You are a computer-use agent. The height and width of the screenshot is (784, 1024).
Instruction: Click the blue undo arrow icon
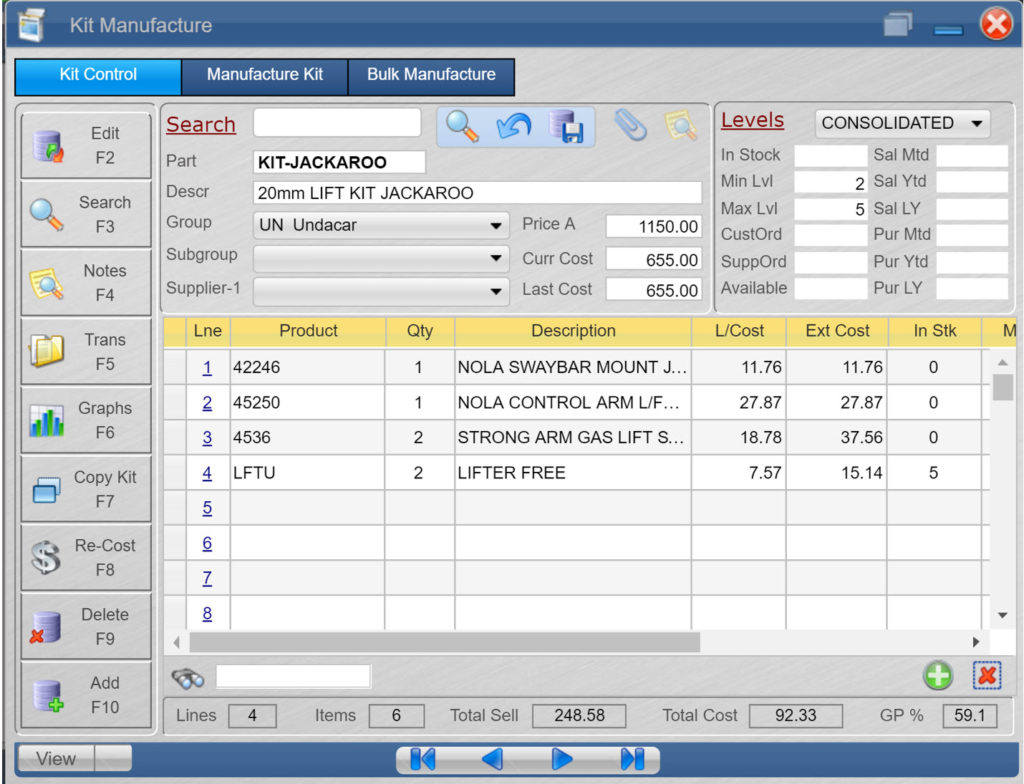pos(514,127)
